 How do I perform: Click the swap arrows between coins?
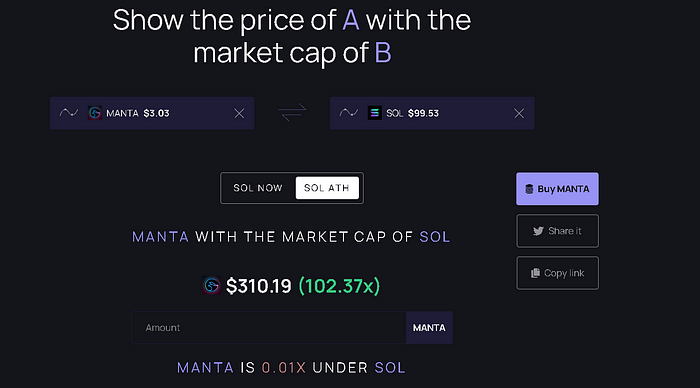click(292, 113)
